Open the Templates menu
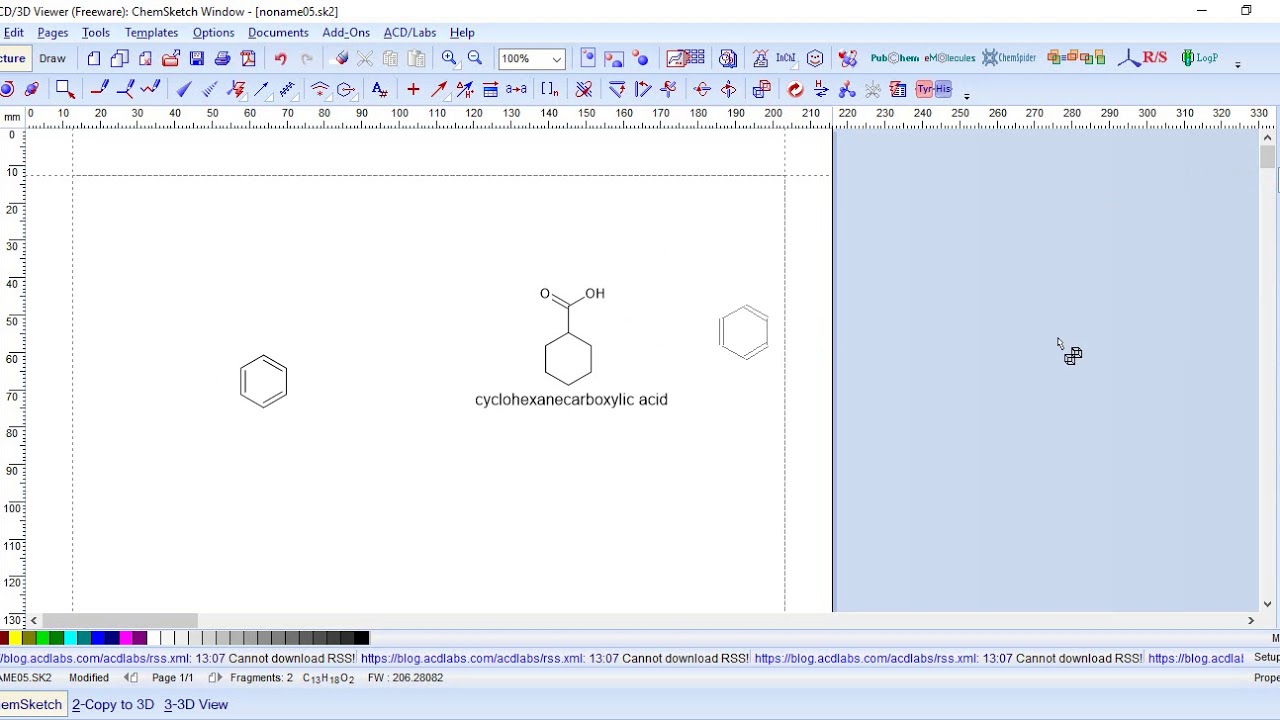 coord(151,33)
